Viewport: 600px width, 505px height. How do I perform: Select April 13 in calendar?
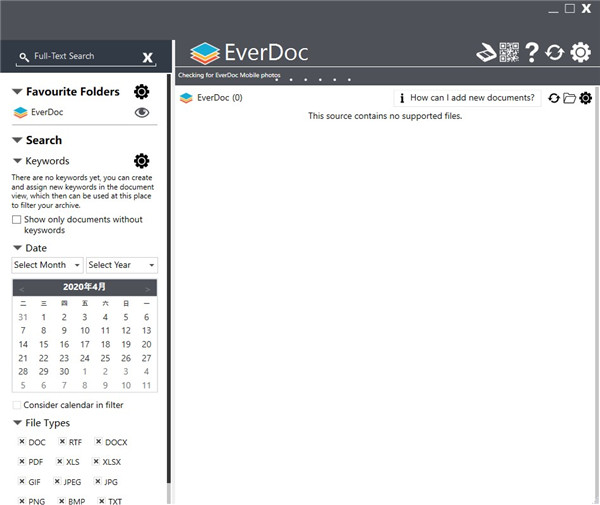click(x=147, y=331)
